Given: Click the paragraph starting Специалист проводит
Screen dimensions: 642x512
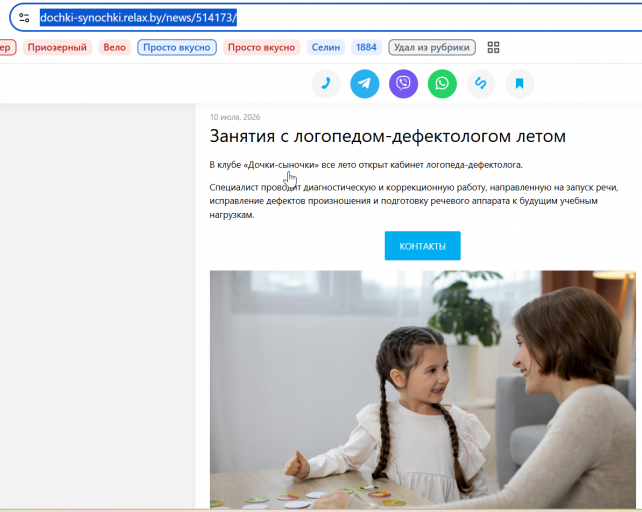Looking at the screenshot, I should [414, 201].
